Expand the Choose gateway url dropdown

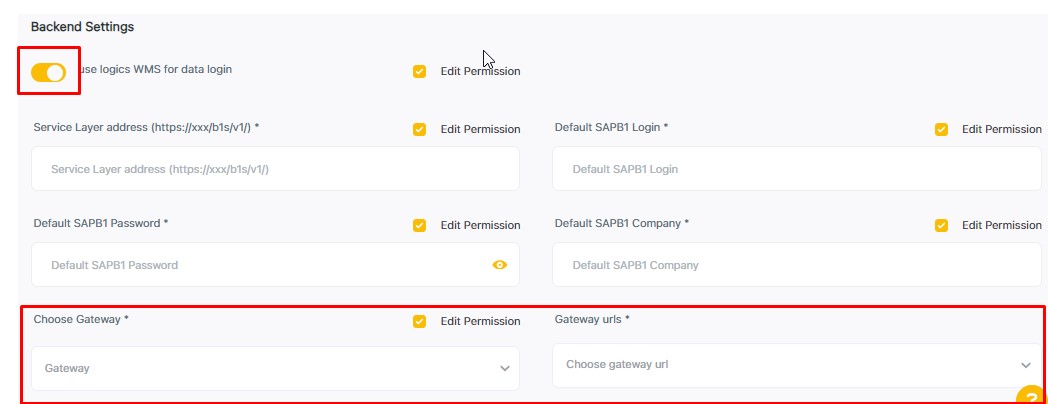coord(780,365)
